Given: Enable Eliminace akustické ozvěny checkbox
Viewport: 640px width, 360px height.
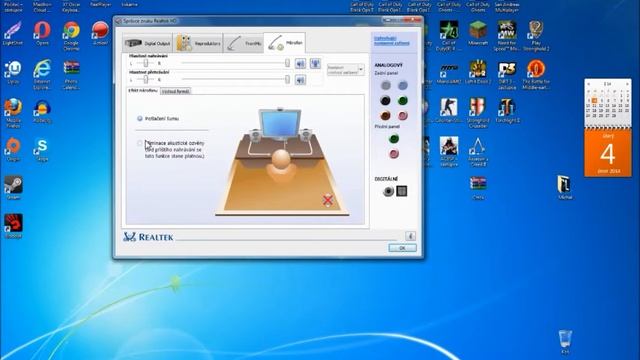Looking at the screenshot, I should 140,143.
